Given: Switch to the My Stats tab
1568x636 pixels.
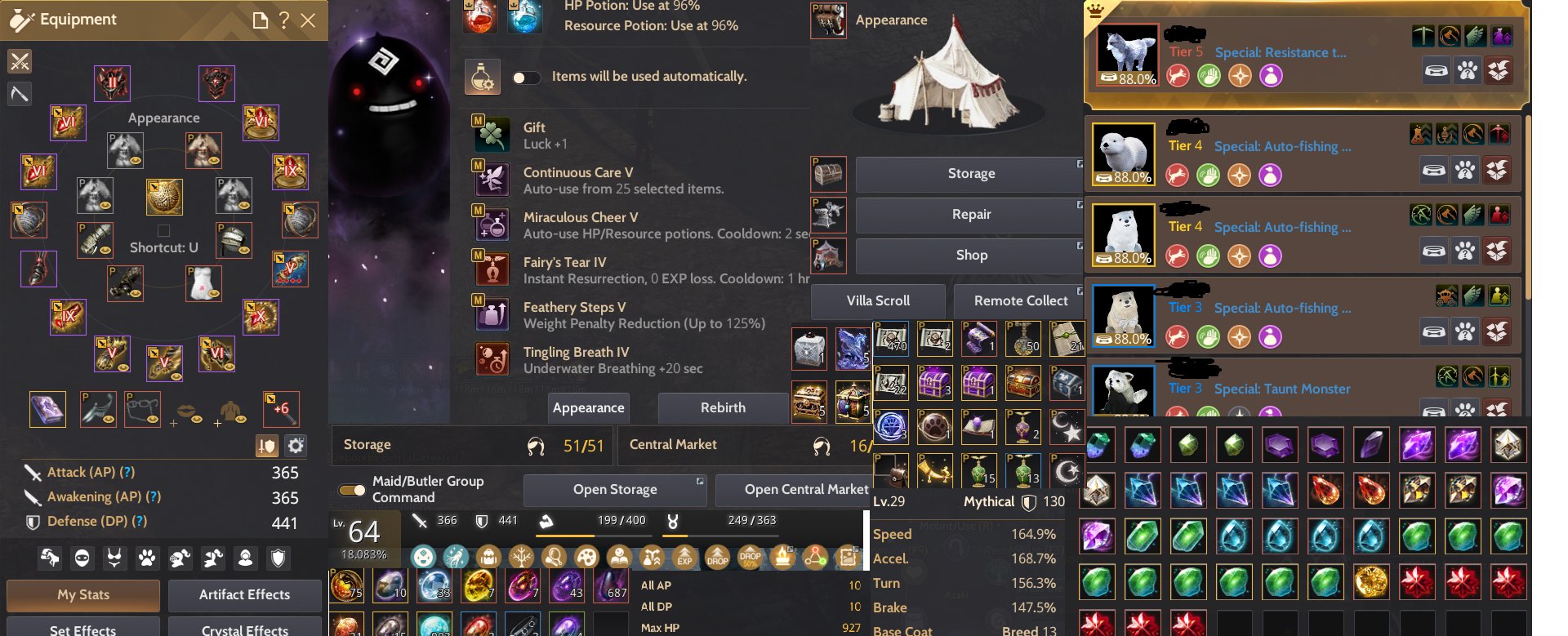Looking at the screenshot, I should tap(83, 595).
